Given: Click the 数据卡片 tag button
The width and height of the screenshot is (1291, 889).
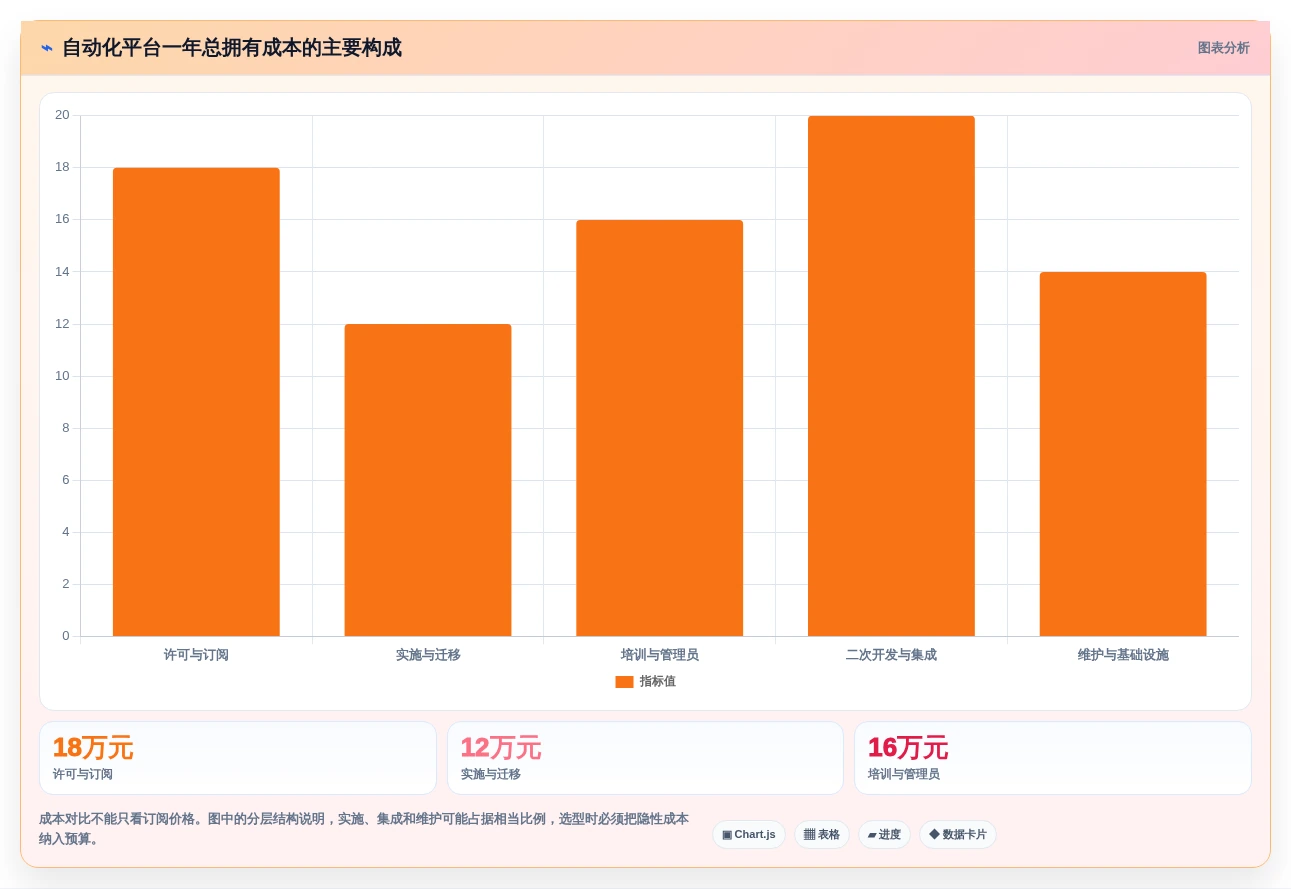Looking at the screenshot, I should point(958,835).
